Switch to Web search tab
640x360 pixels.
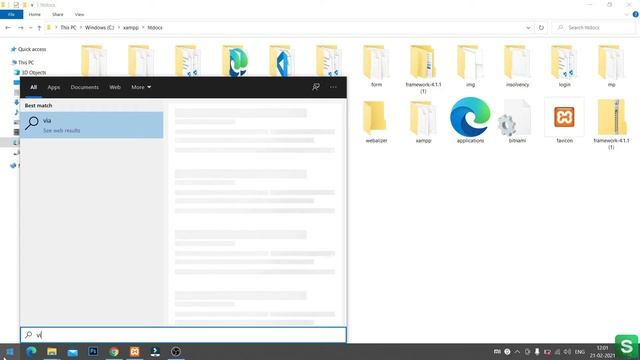(x=115, y=87)
